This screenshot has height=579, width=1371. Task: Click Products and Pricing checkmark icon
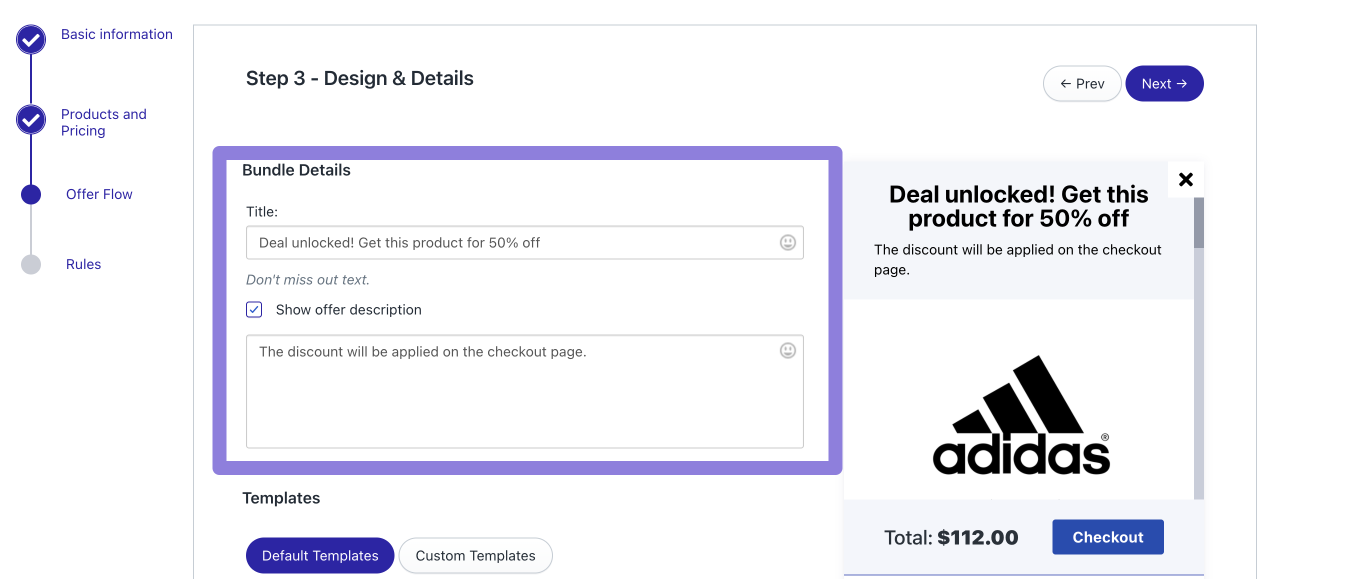point(31,120)
